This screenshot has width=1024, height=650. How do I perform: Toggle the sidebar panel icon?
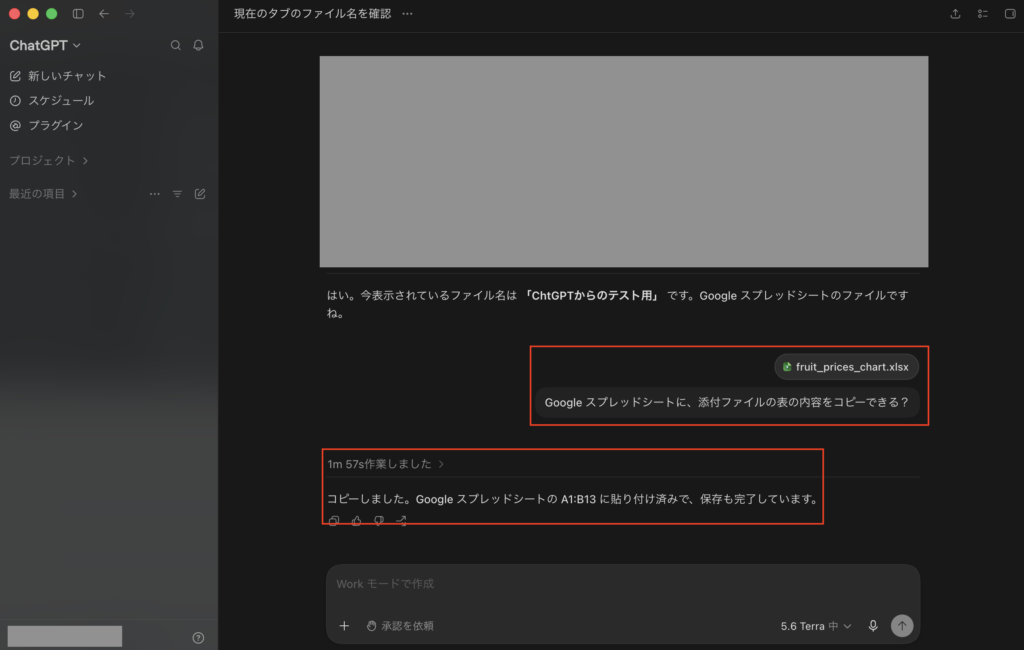(x=78, y=14)
